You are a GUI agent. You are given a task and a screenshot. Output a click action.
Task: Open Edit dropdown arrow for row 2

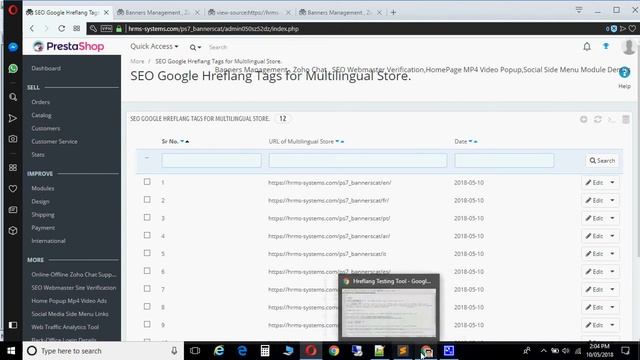coord(612,200)
